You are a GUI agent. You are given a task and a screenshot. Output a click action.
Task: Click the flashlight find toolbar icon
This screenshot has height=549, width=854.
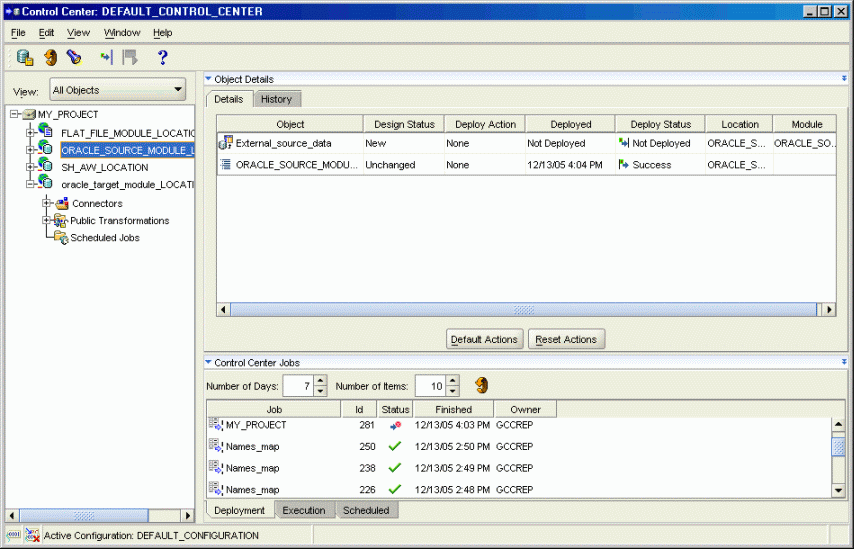pyautogui.click(x=74, y=57)
